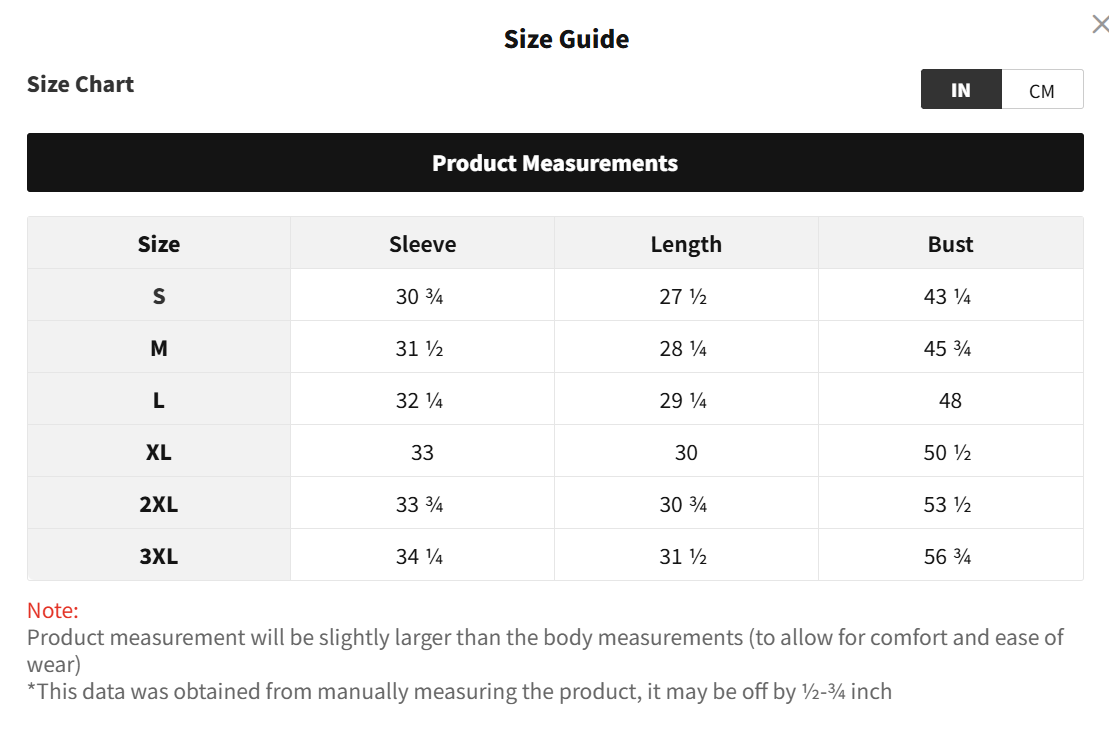Image resolution: width=1109 pixels, height=735 pixels.
Task: Click the Size column header
Action: pos(159,244)
